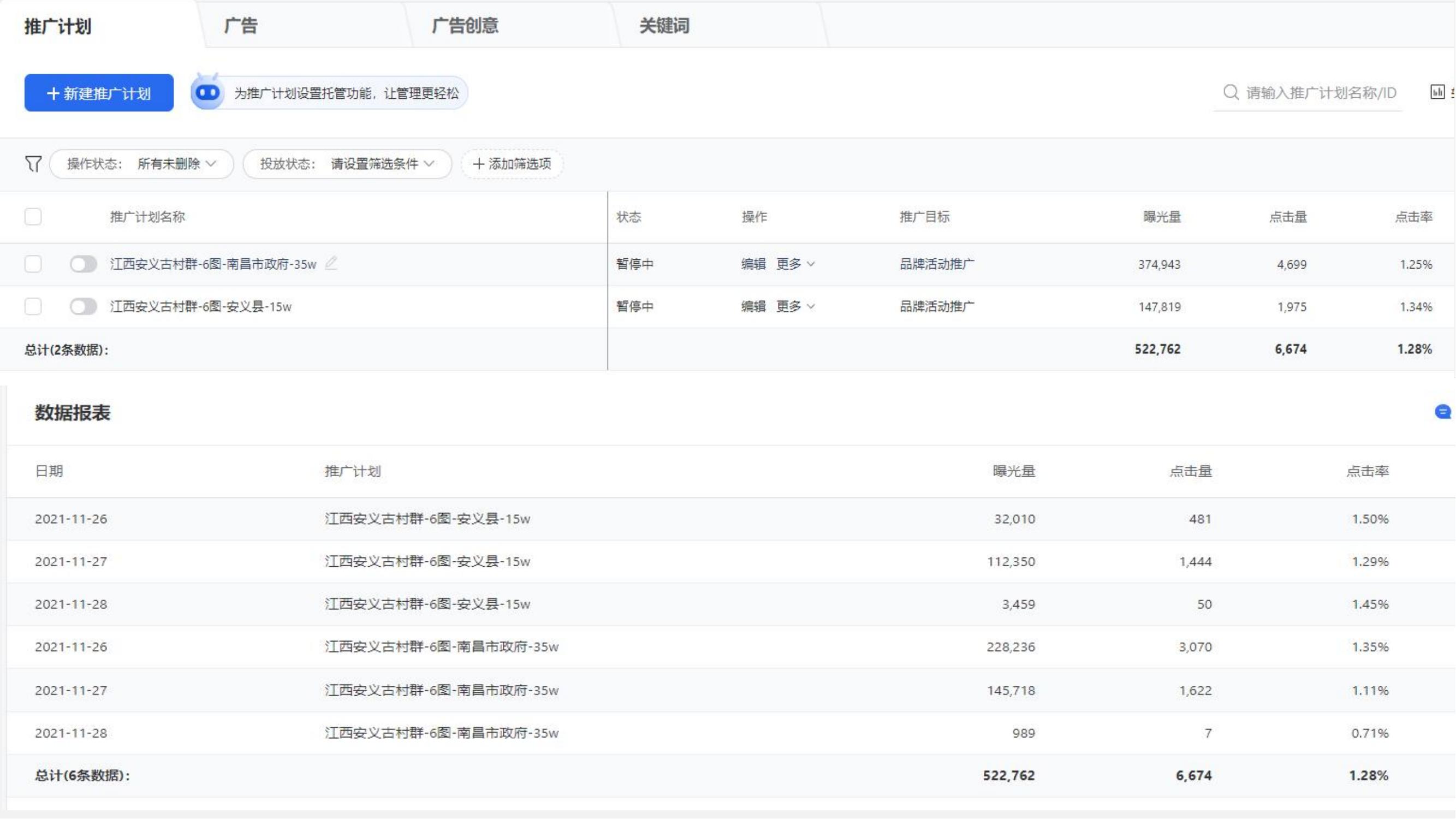Open the blue chat bubble icon
The image size is (1456, 819).
(x=1442, y=412)
